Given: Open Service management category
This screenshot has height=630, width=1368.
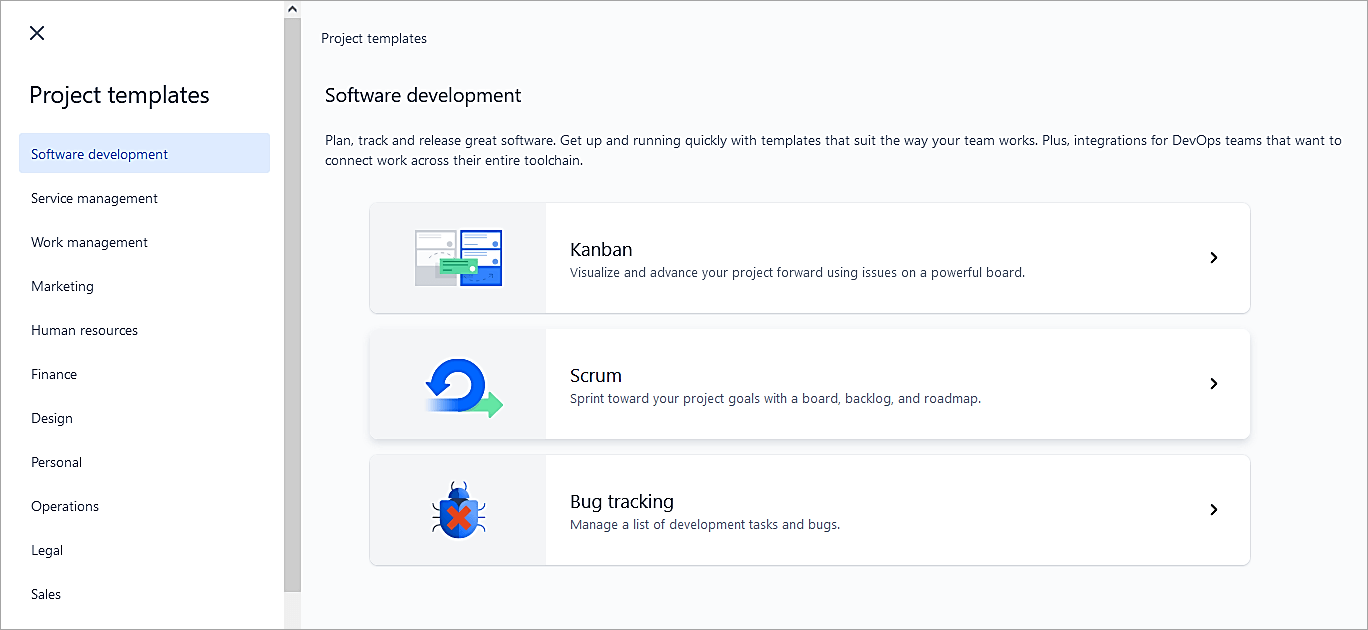Looking at the screenshot, I should click(x=94, y=198).
